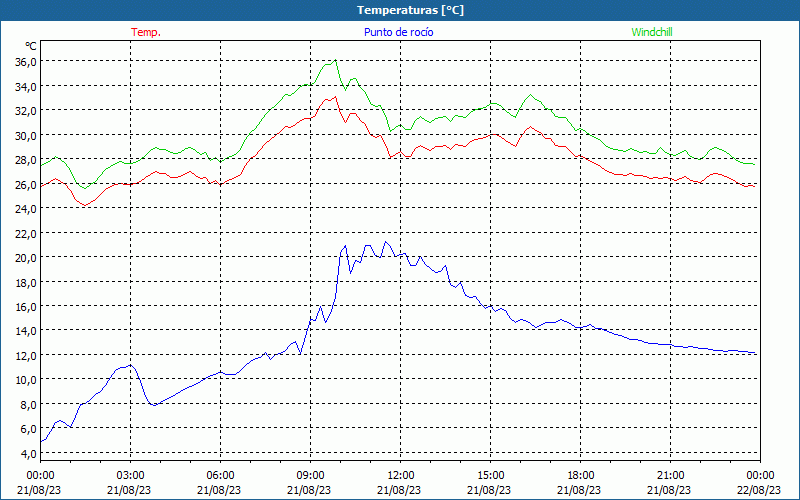Image resolution: width=800 pixels, height=500 pixels.
Task: Click the 21:00 time axis label
Action: click(670, 476)
